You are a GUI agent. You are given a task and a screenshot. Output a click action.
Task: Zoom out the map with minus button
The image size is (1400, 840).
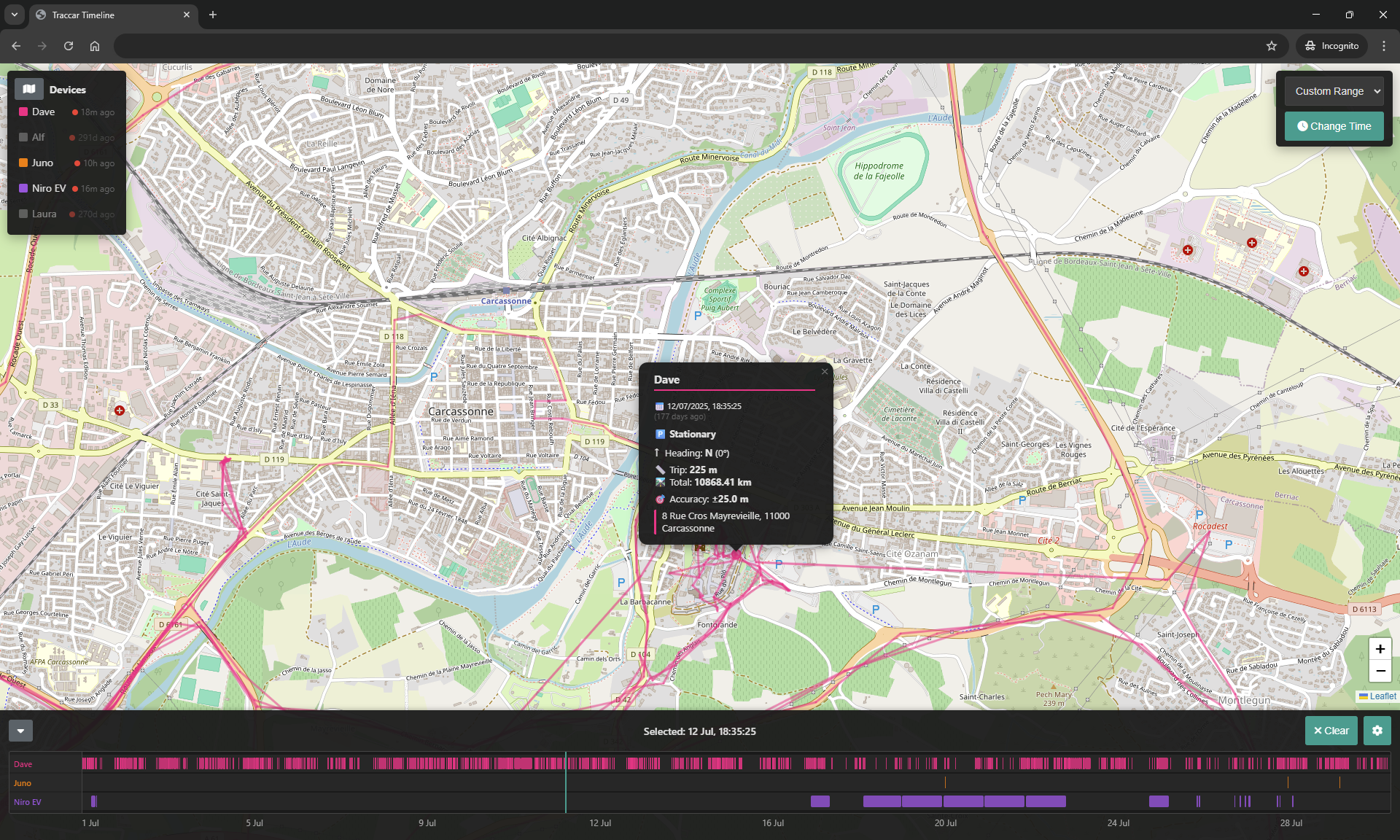coord(1380,671)
